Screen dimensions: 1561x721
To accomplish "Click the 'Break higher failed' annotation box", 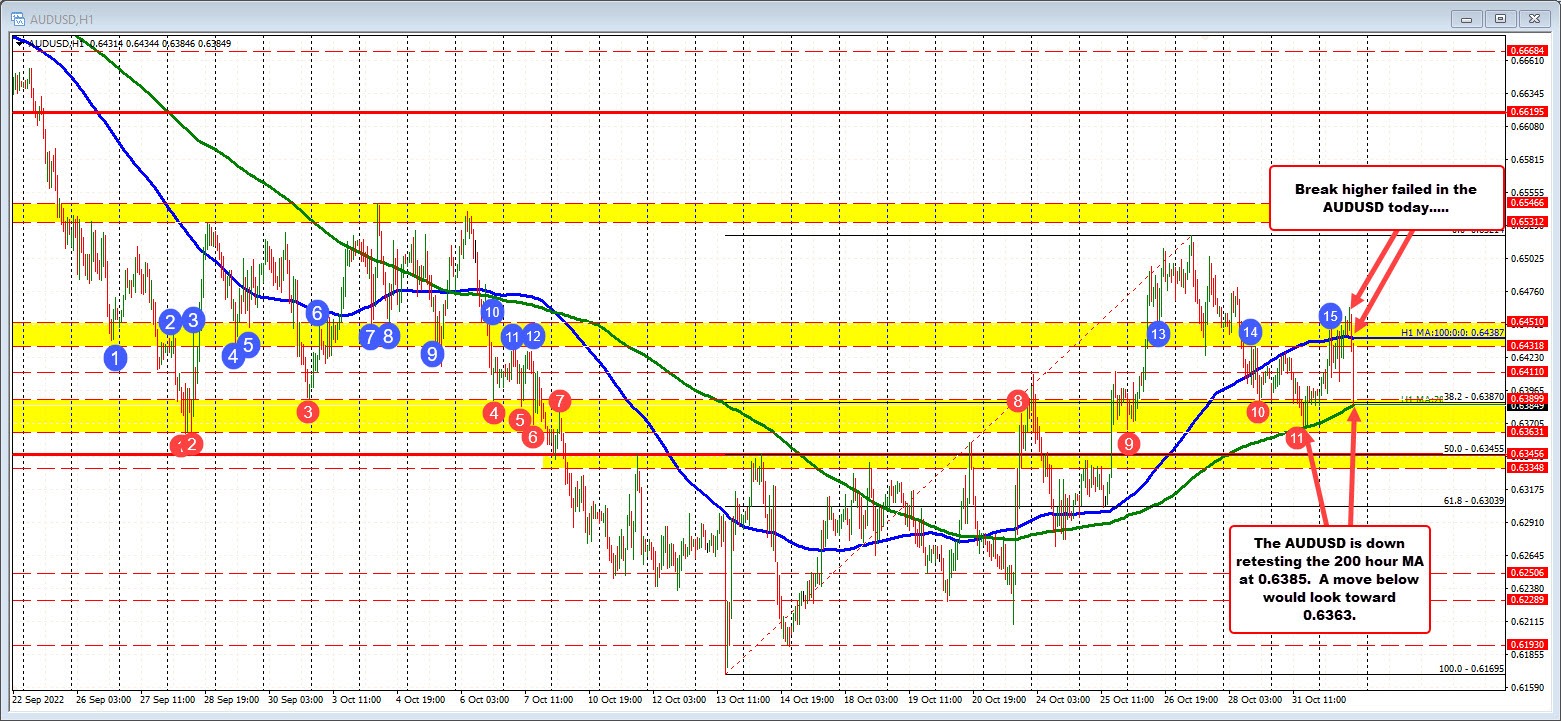I will point(1386,198).
